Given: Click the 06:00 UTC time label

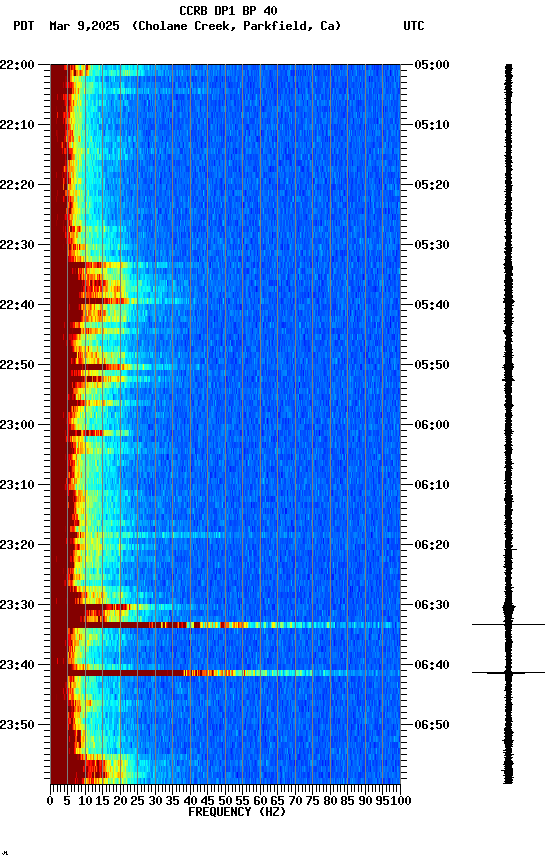Looking at the screenshot, I should [x=431, y=425].
